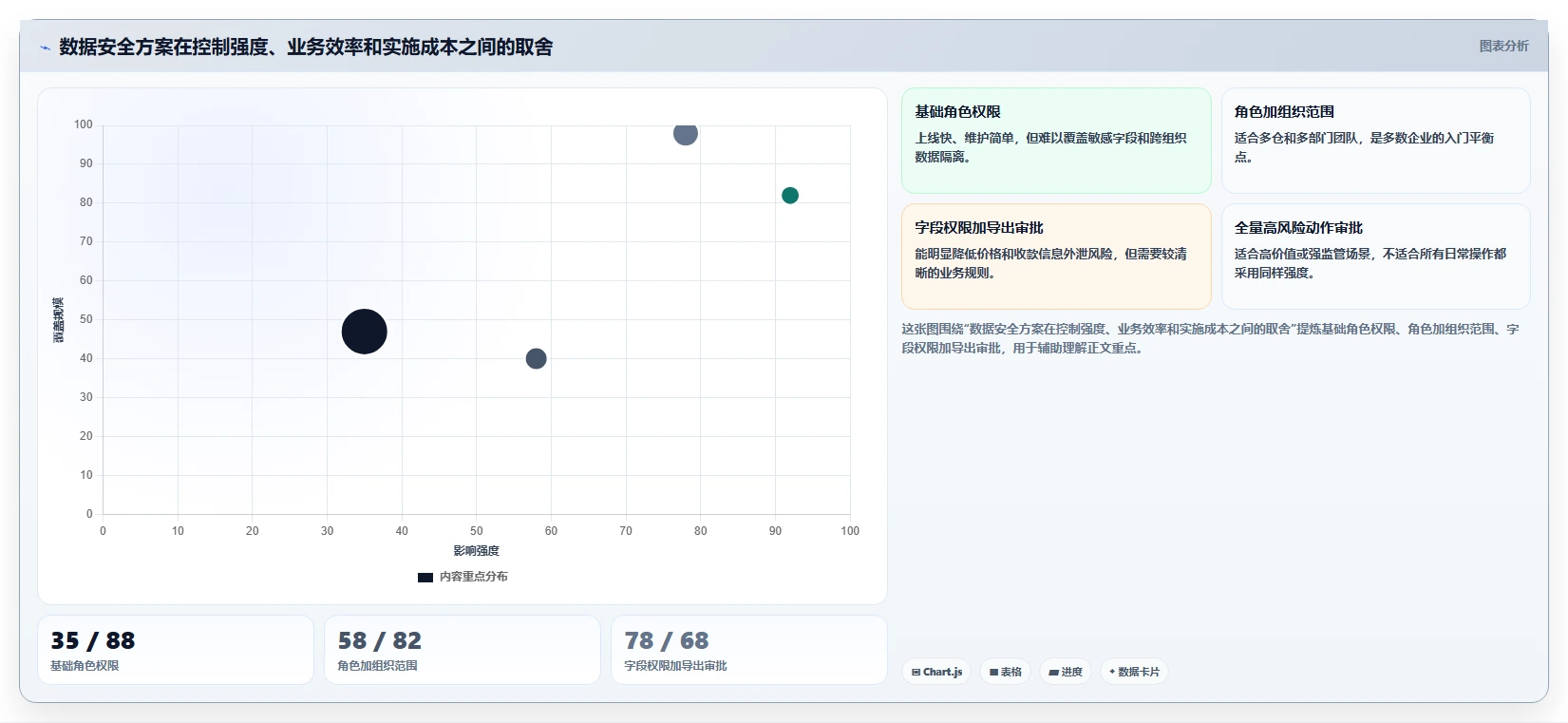Toggle the 内容重点分布 legend swatch
This screenshot has width=1568, height=723.
pyautogui.click(x=425, y=577)
